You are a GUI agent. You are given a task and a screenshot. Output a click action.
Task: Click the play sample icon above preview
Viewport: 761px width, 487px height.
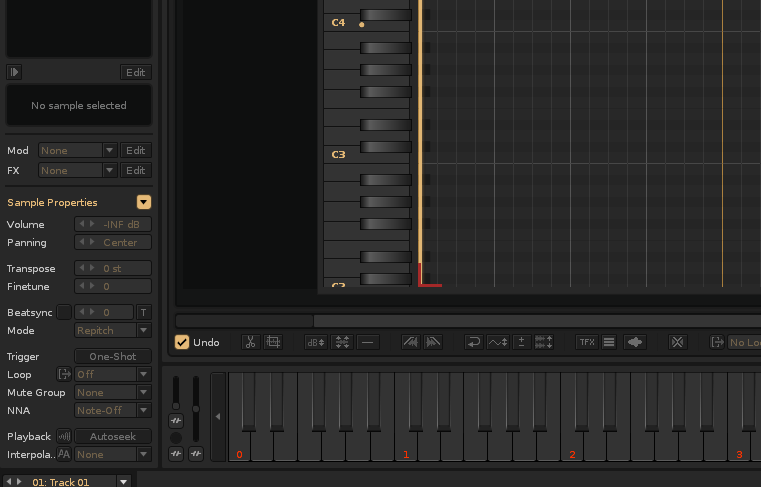[14, 72]
